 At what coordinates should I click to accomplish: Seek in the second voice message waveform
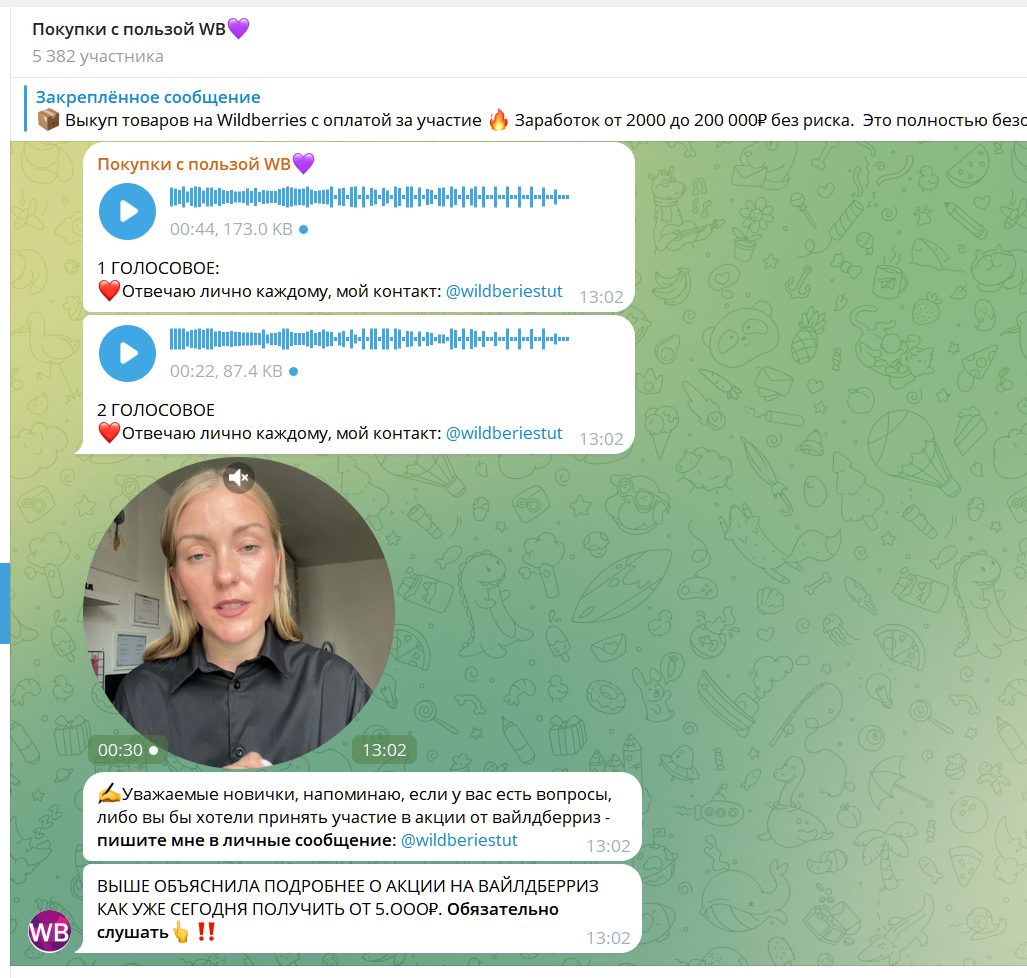(369, 339)
